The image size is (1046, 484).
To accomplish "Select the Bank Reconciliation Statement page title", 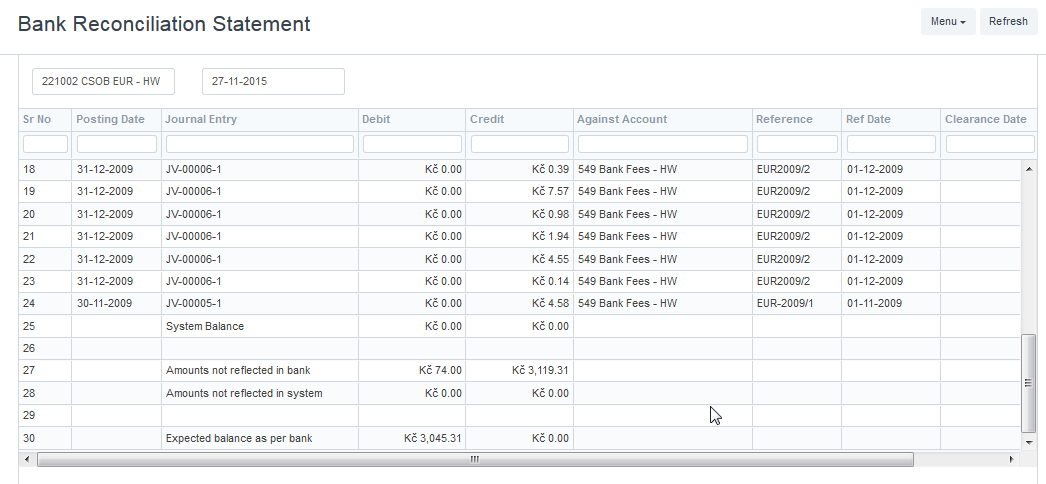I will coord(164,24).
